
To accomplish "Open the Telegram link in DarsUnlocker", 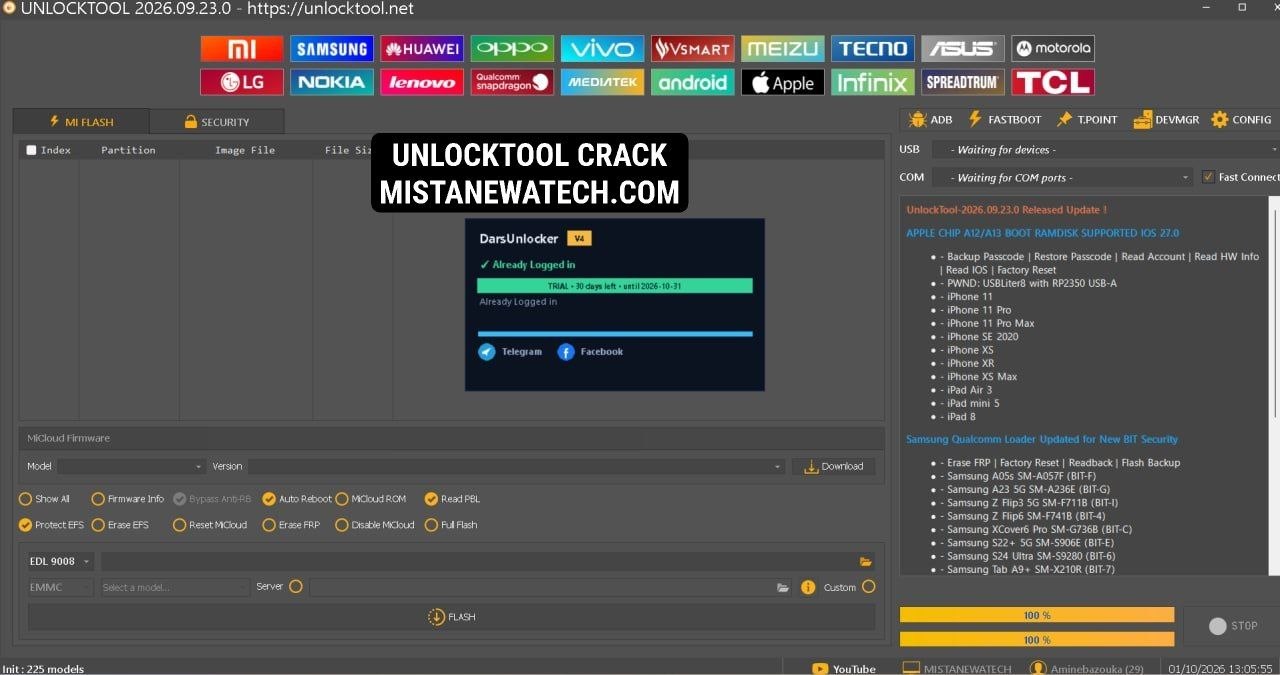I will click(x=510, y=352).
